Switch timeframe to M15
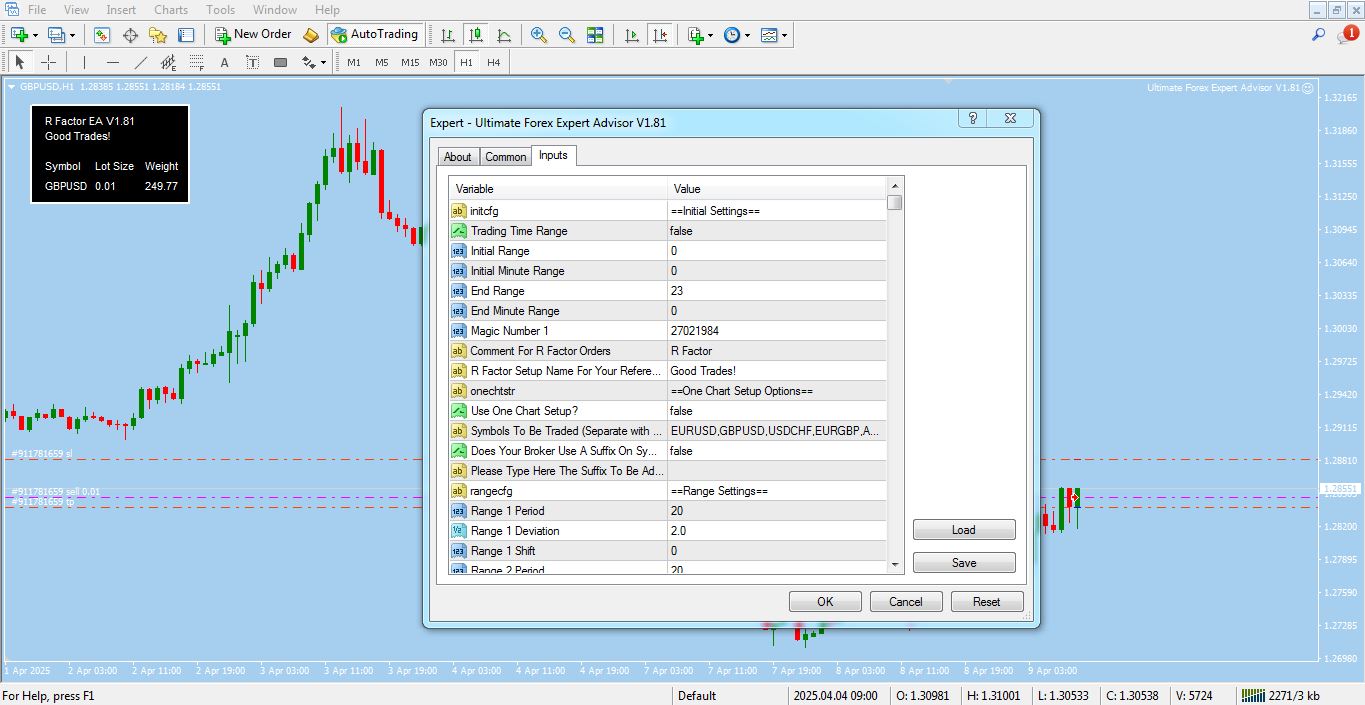 point(410,62)
